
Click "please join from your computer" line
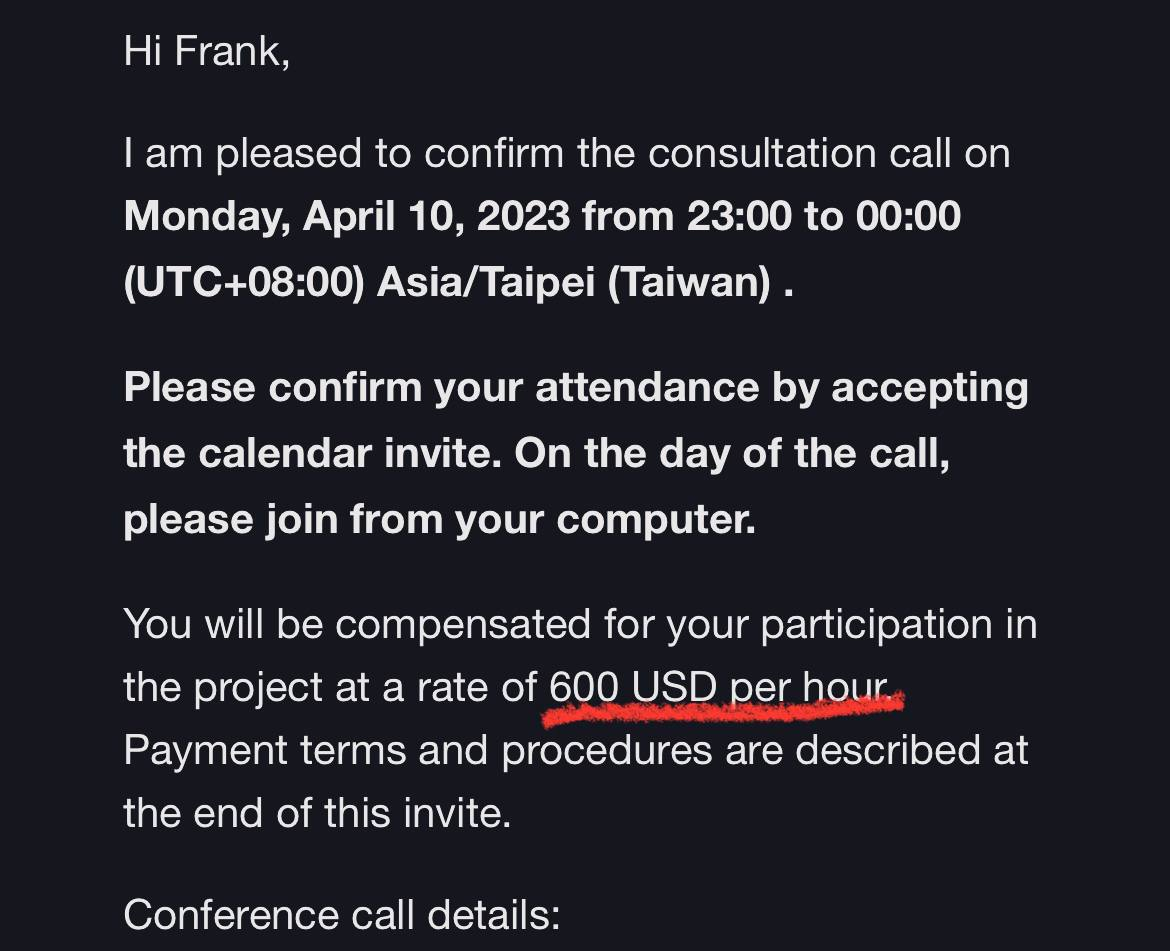[439, 520]
